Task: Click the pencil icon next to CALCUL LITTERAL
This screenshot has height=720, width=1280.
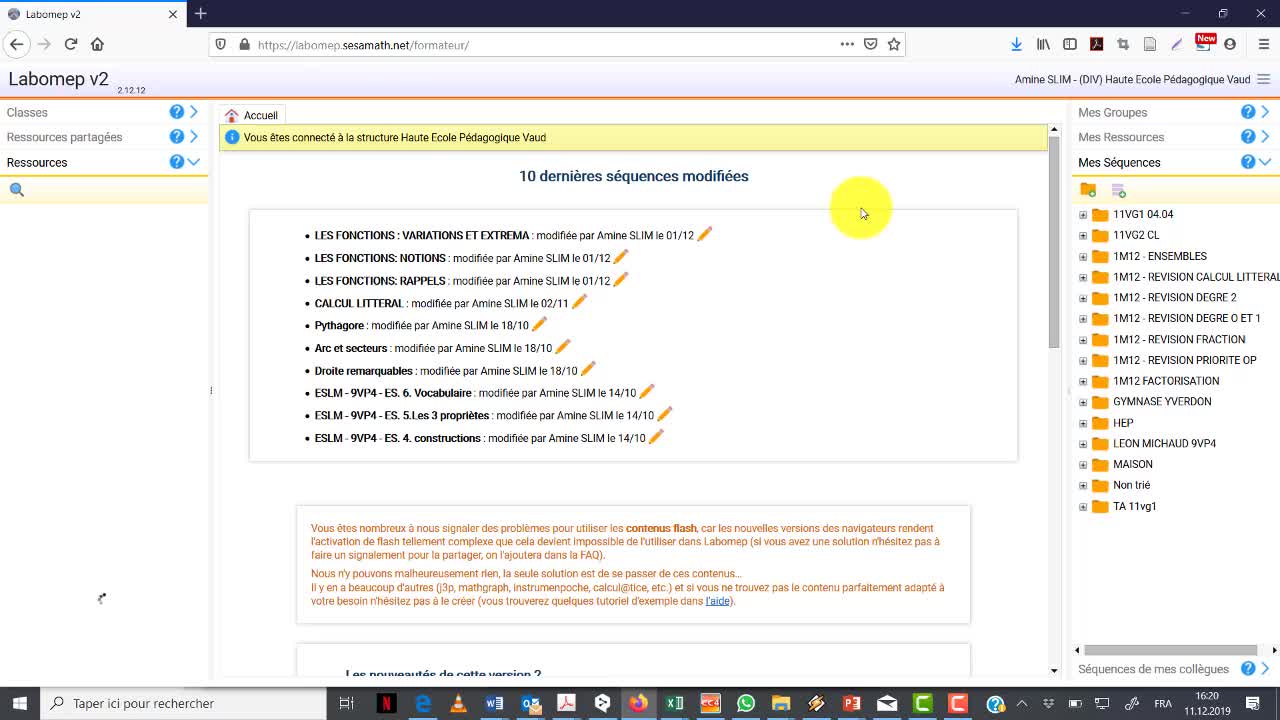Action: point(579,302)
